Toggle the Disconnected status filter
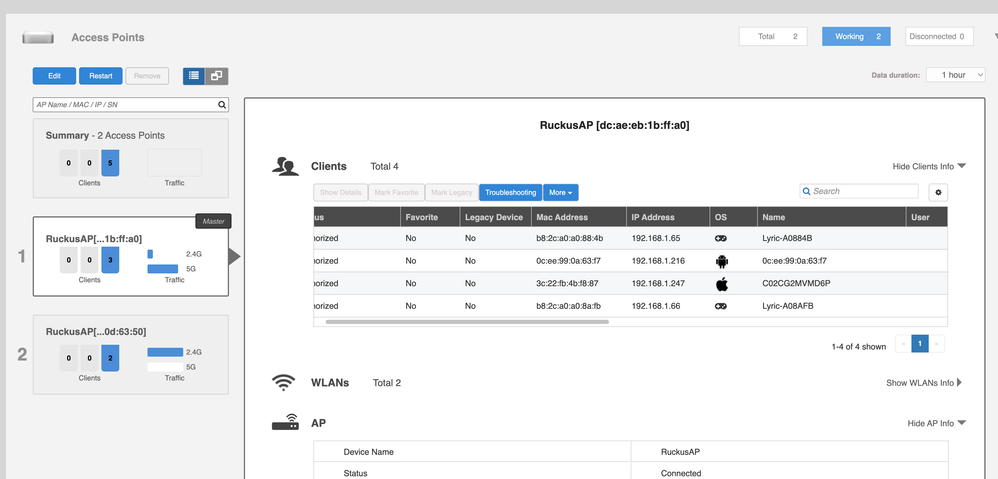The height and width of the screenshot is (479, 998). click(938, 36)
